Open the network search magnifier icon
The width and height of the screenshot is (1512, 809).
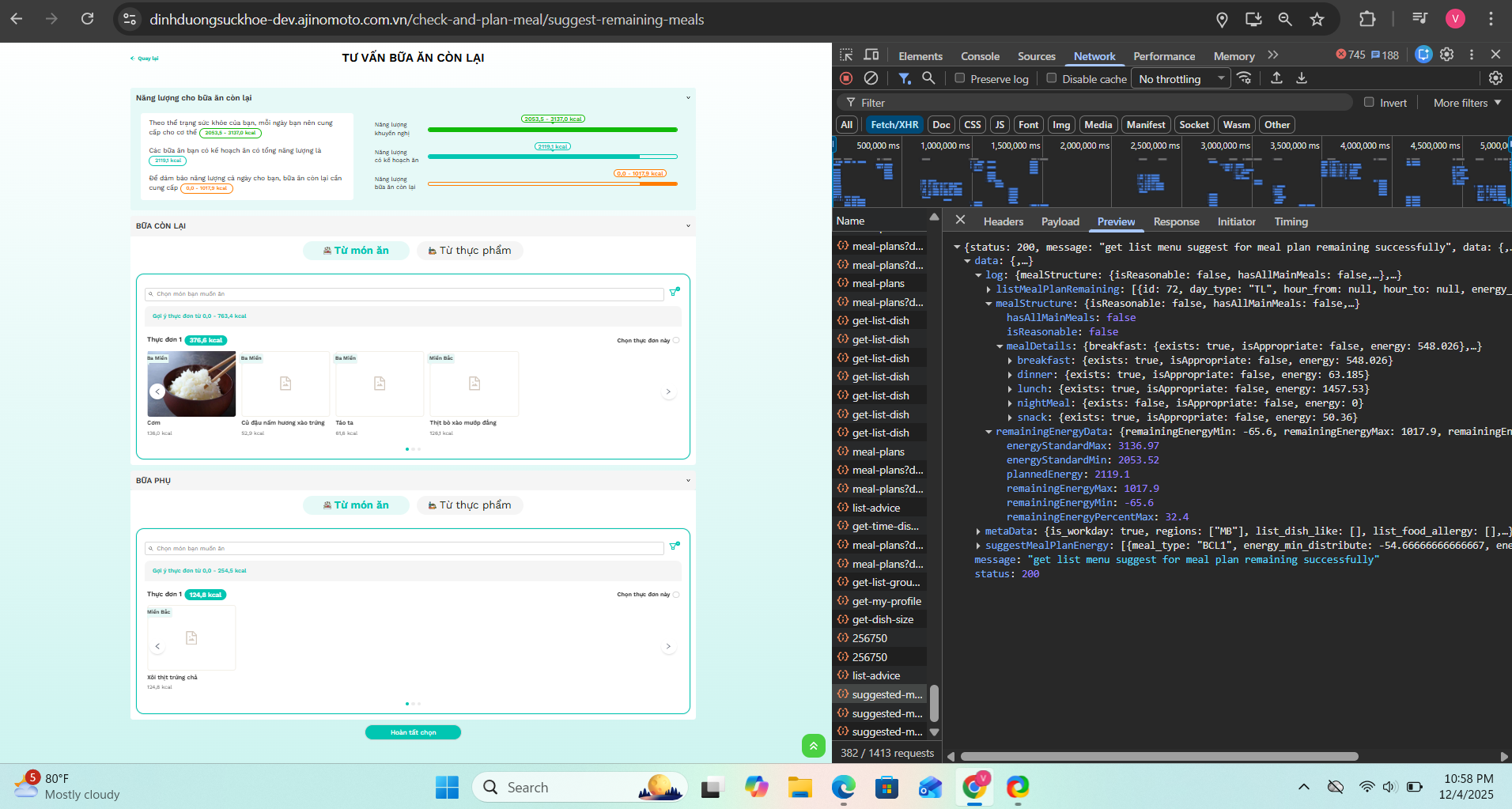pyautogui.click(x=928, y=78)
